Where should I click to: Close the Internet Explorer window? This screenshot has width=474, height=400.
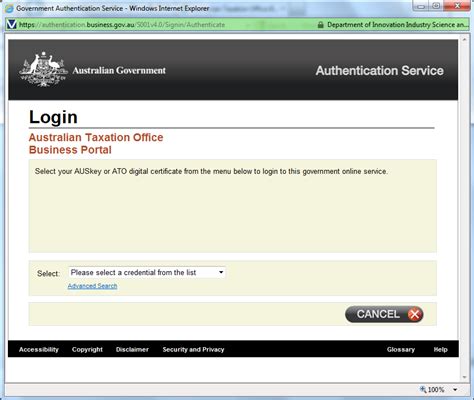pos(457,6)
